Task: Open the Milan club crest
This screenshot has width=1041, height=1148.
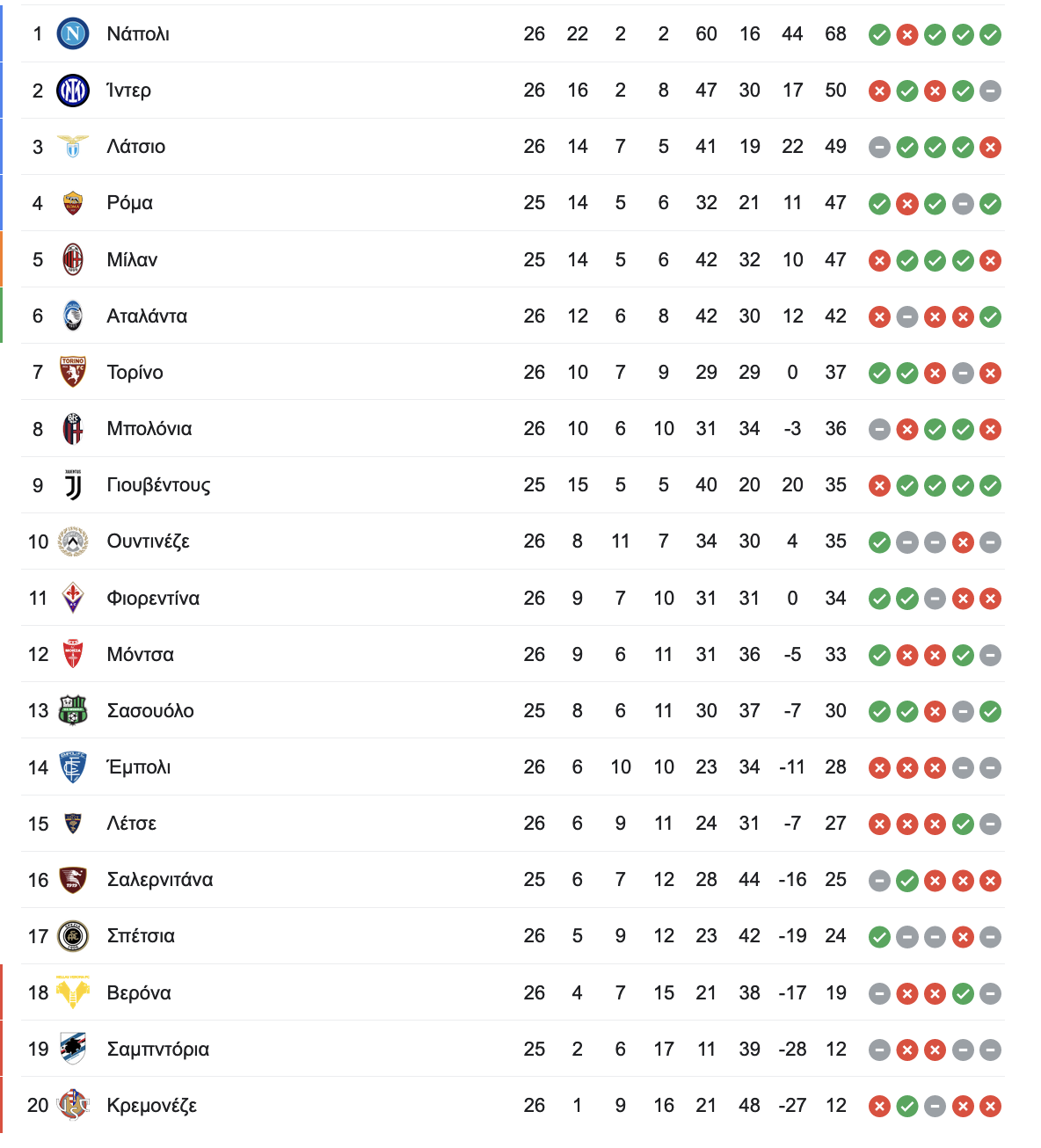Action: click(x=73, y=259)
